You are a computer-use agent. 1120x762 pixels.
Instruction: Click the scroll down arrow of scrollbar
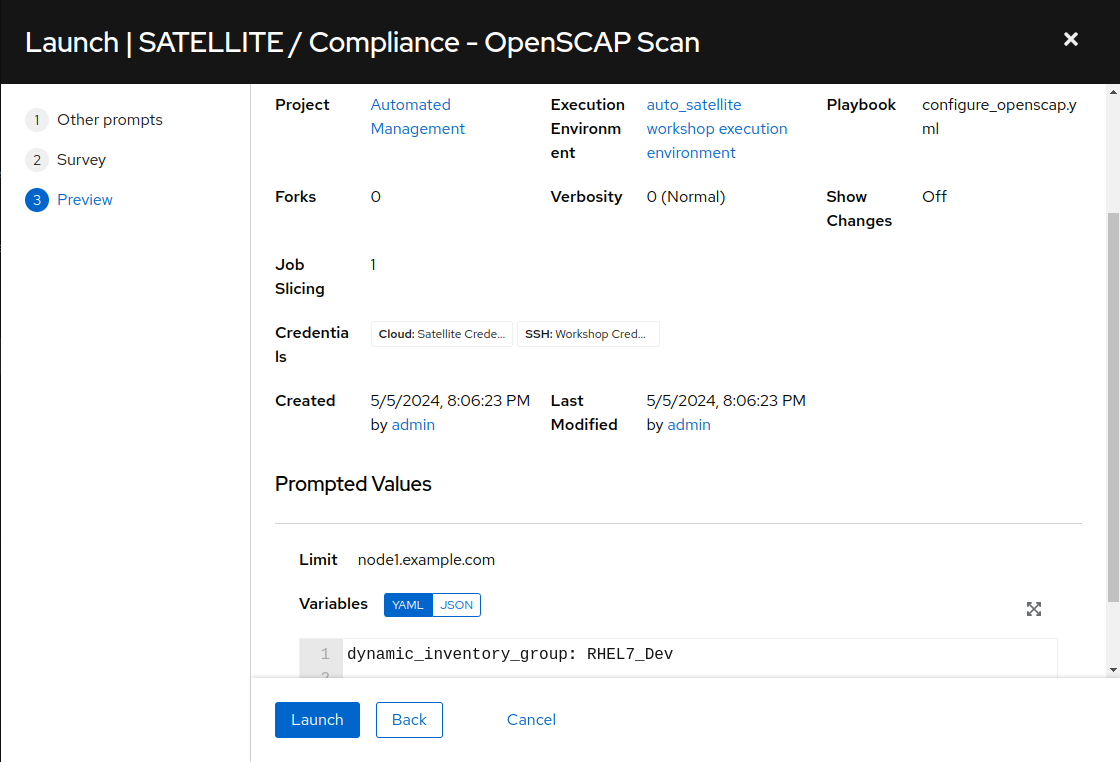(1113, 669)
